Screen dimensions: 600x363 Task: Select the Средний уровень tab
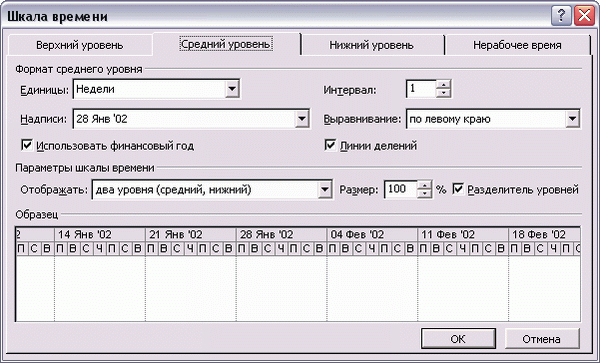click(226, 44)
